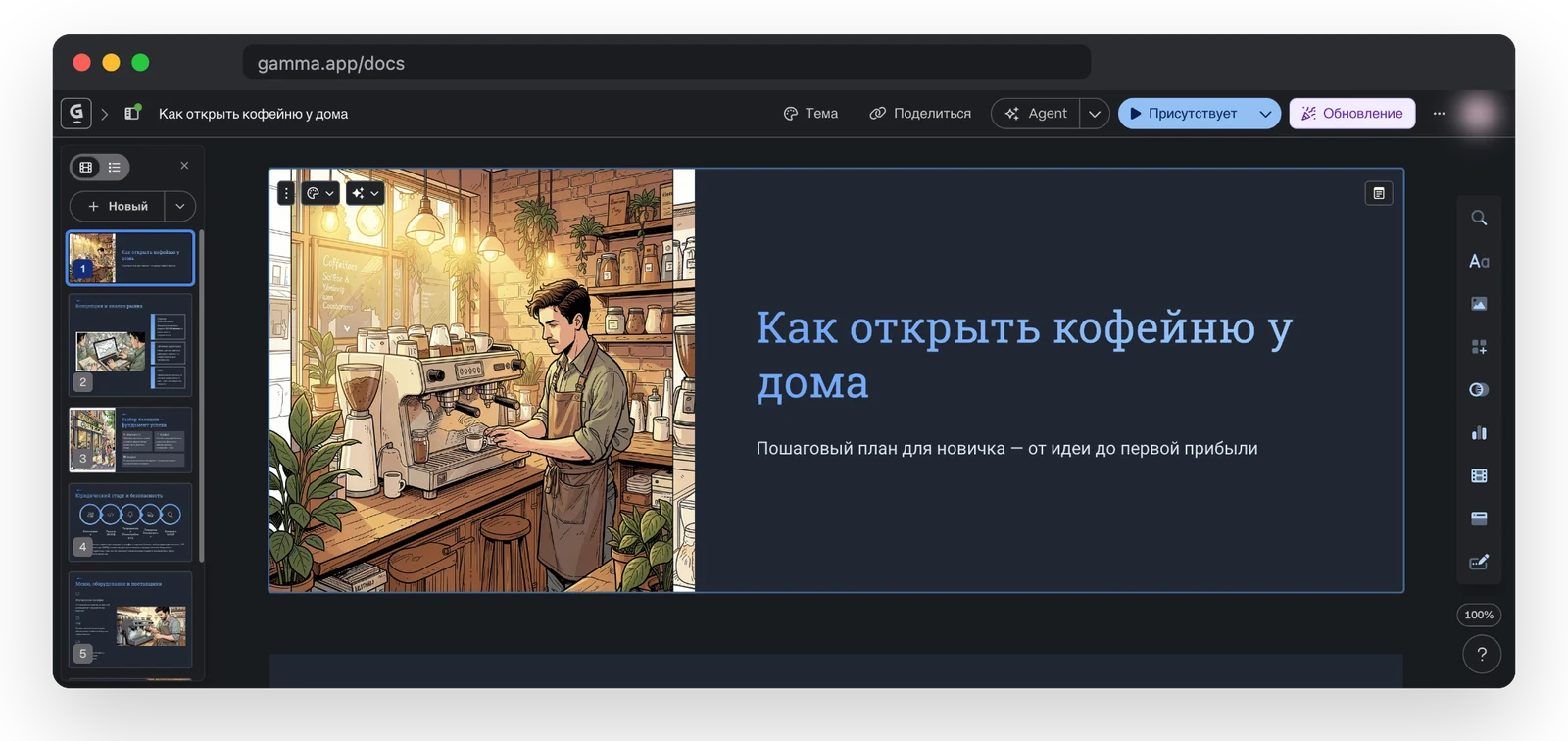Open text formatting Aa tool
This screenshot has height=741, width=1568.
point(1479,262)
